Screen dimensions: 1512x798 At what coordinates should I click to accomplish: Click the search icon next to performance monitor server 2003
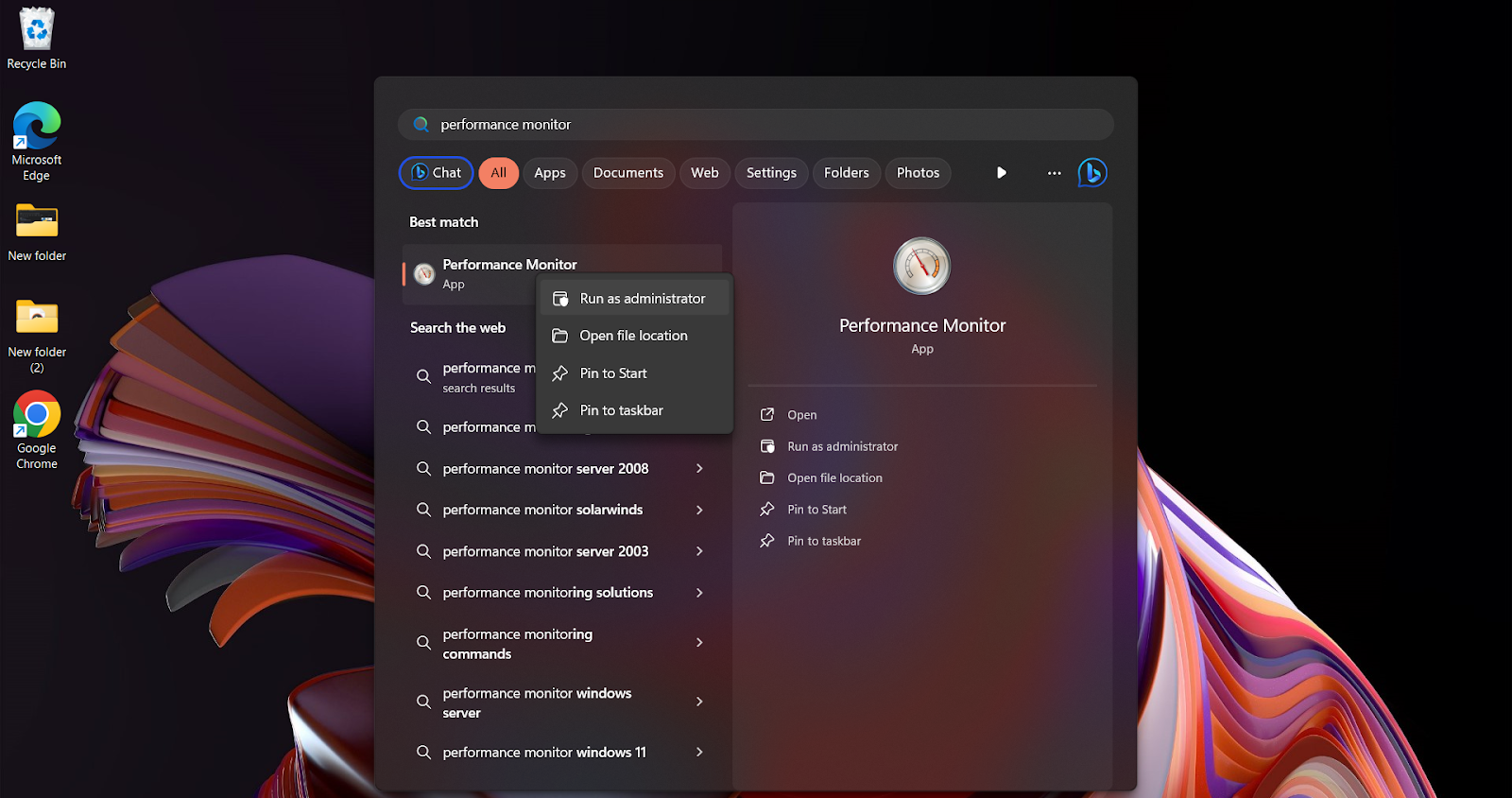click(x=423, y=551)
